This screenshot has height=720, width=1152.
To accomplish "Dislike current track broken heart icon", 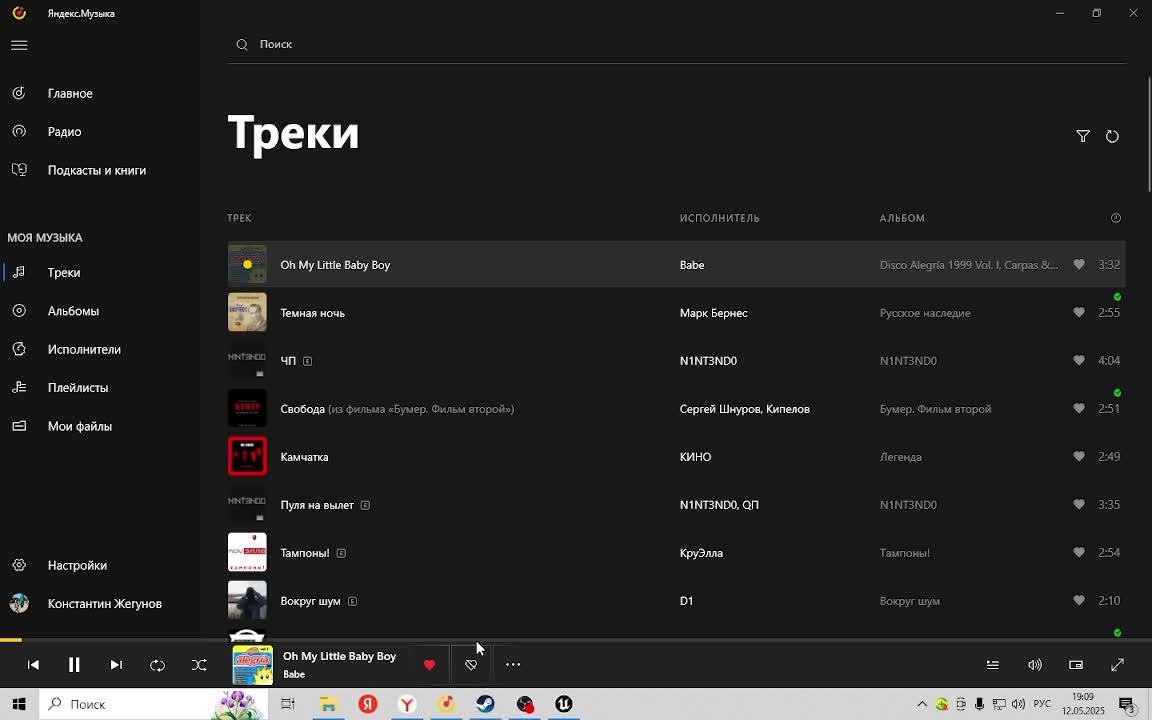I will point(471,665).
